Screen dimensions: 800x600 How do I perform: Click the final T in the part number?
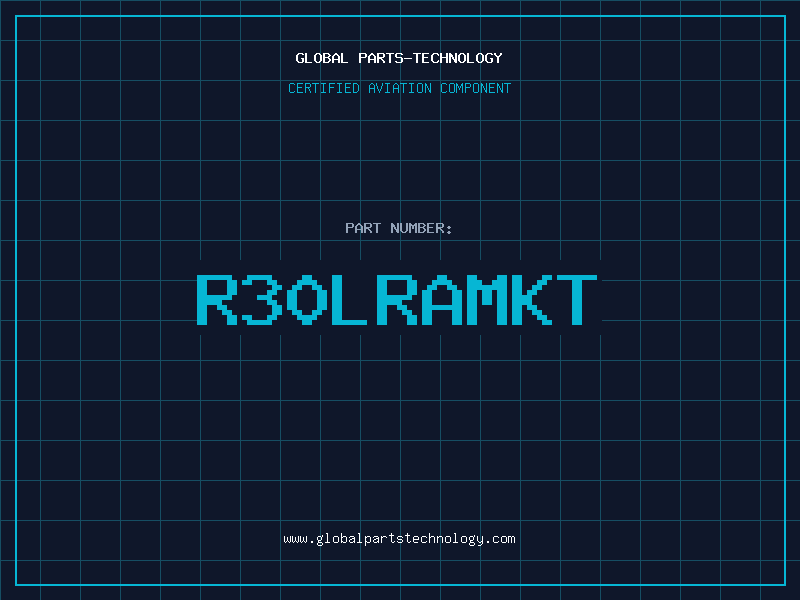(578, 300)
